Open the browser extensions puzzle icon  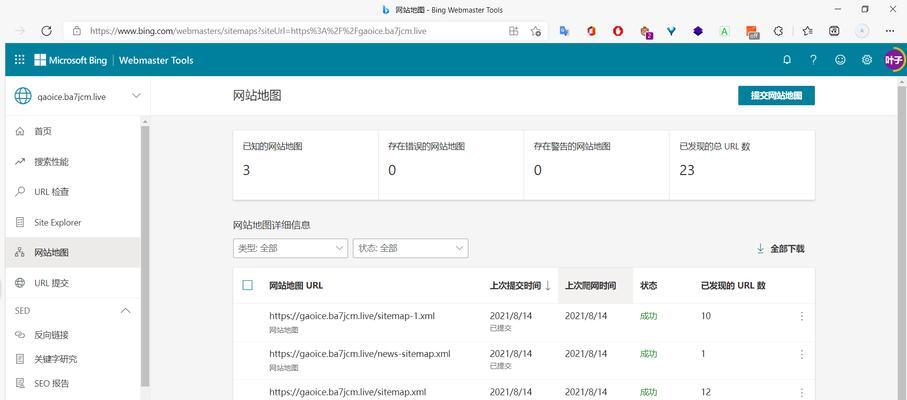pyautogui.click(x=779, y=31)
